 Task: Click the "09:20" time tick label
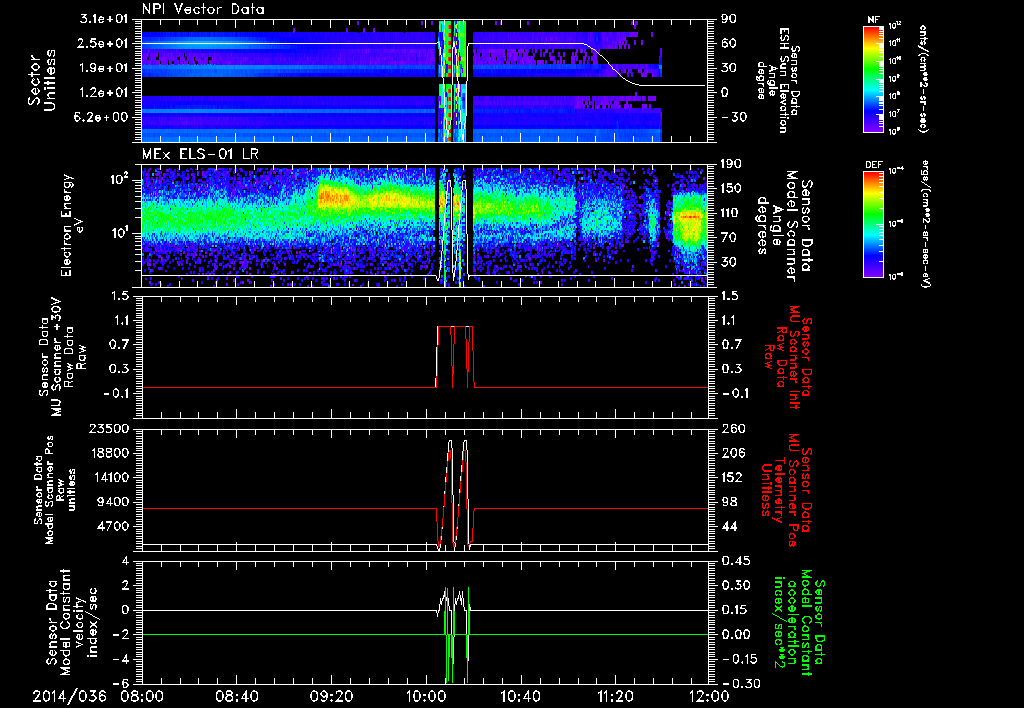coord(333,696)
